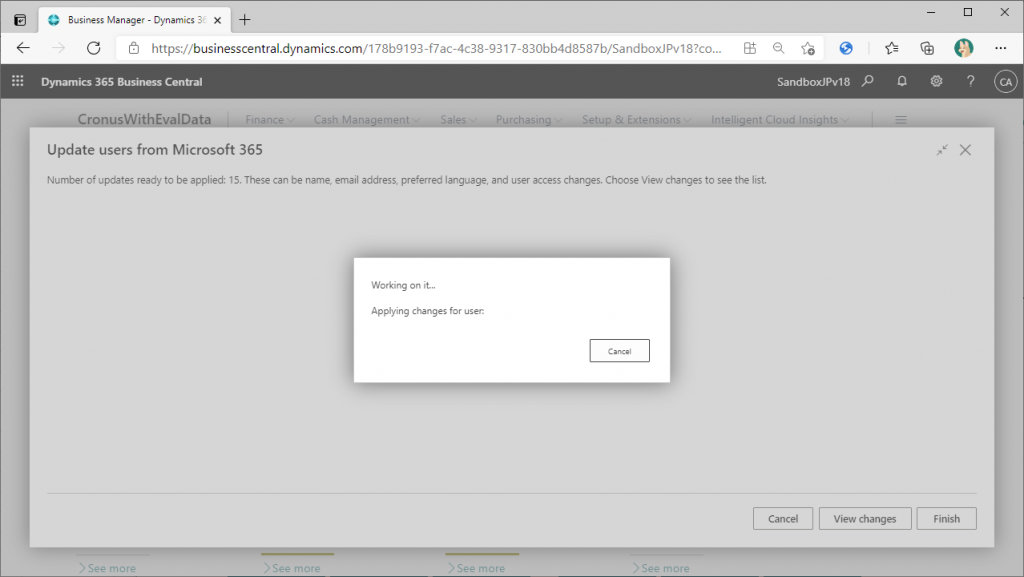Expand the Sales menu
Screen dimensions: 1024x577
click(458, 119)
